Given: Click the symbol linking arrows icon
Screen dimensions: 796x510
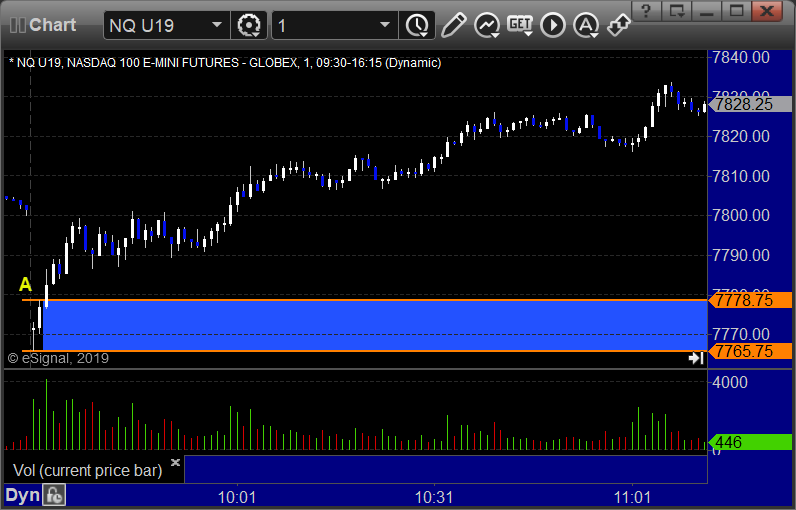Looking at the screenshot, I should [618, 25].
